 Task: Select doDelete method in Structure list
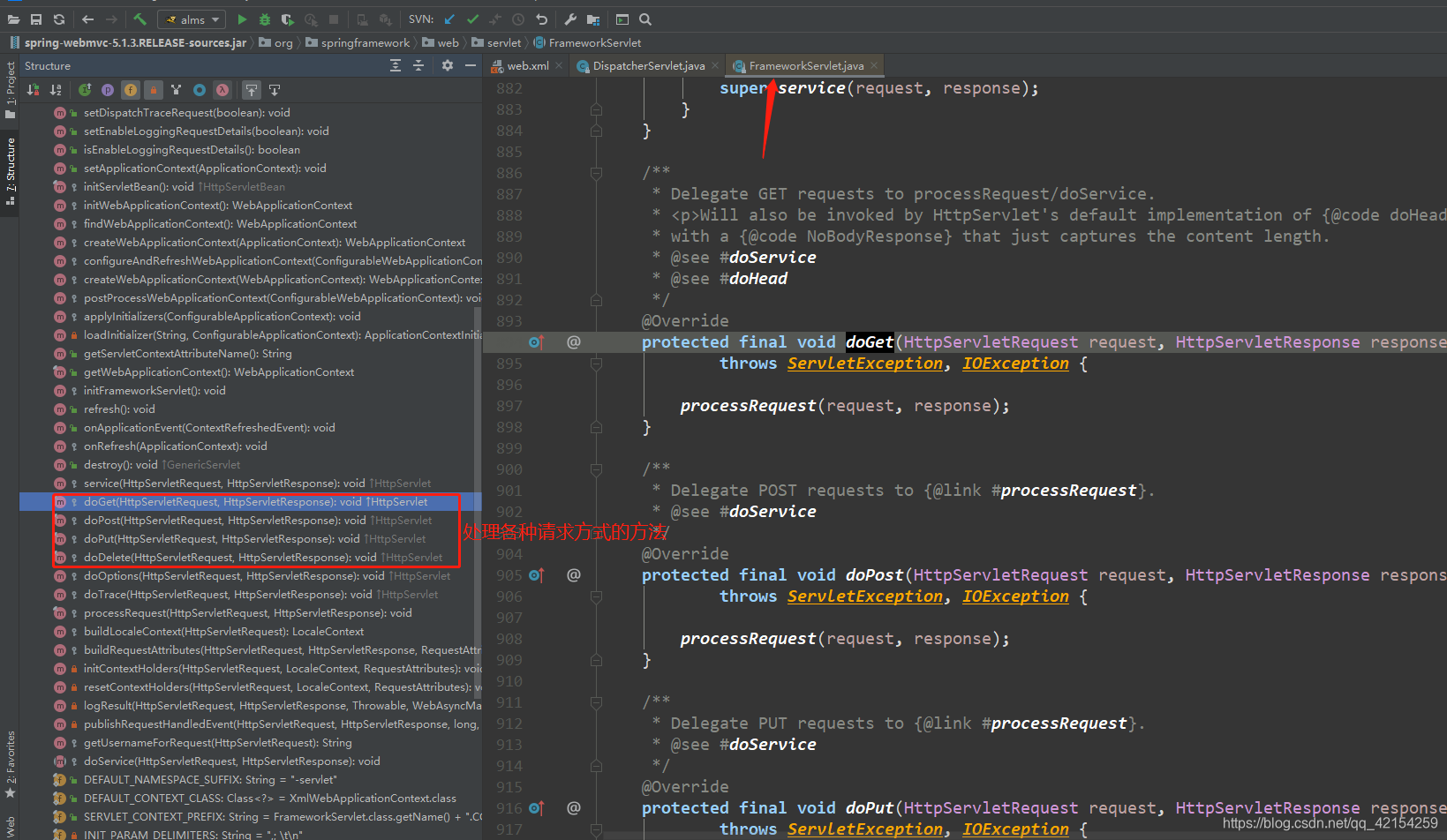251,558
